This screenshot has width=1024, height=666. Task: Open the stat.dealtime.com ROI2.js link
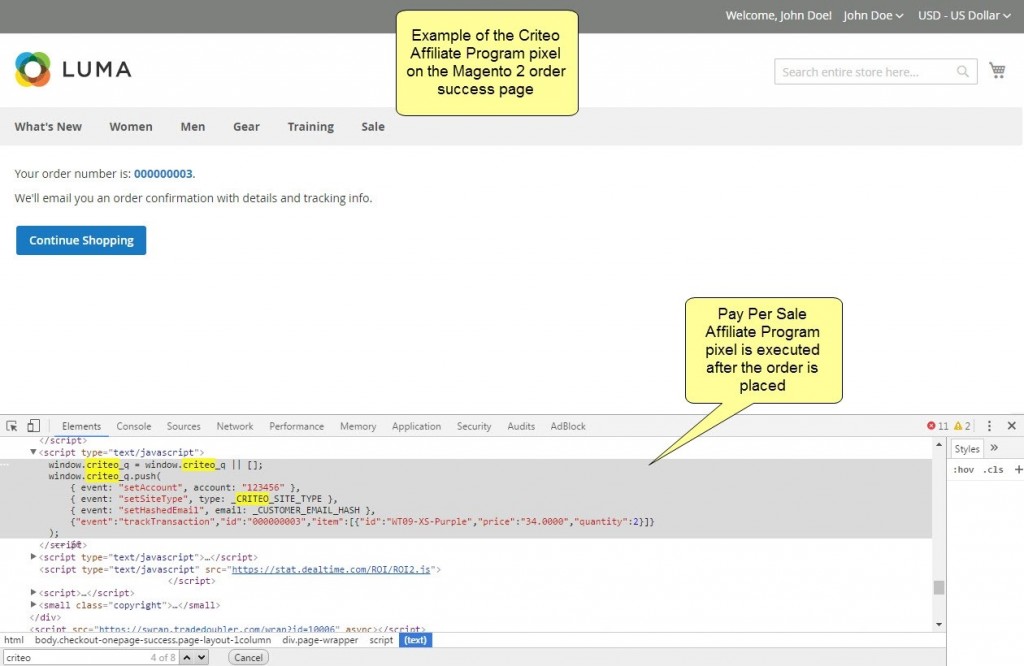coord(331,569)
